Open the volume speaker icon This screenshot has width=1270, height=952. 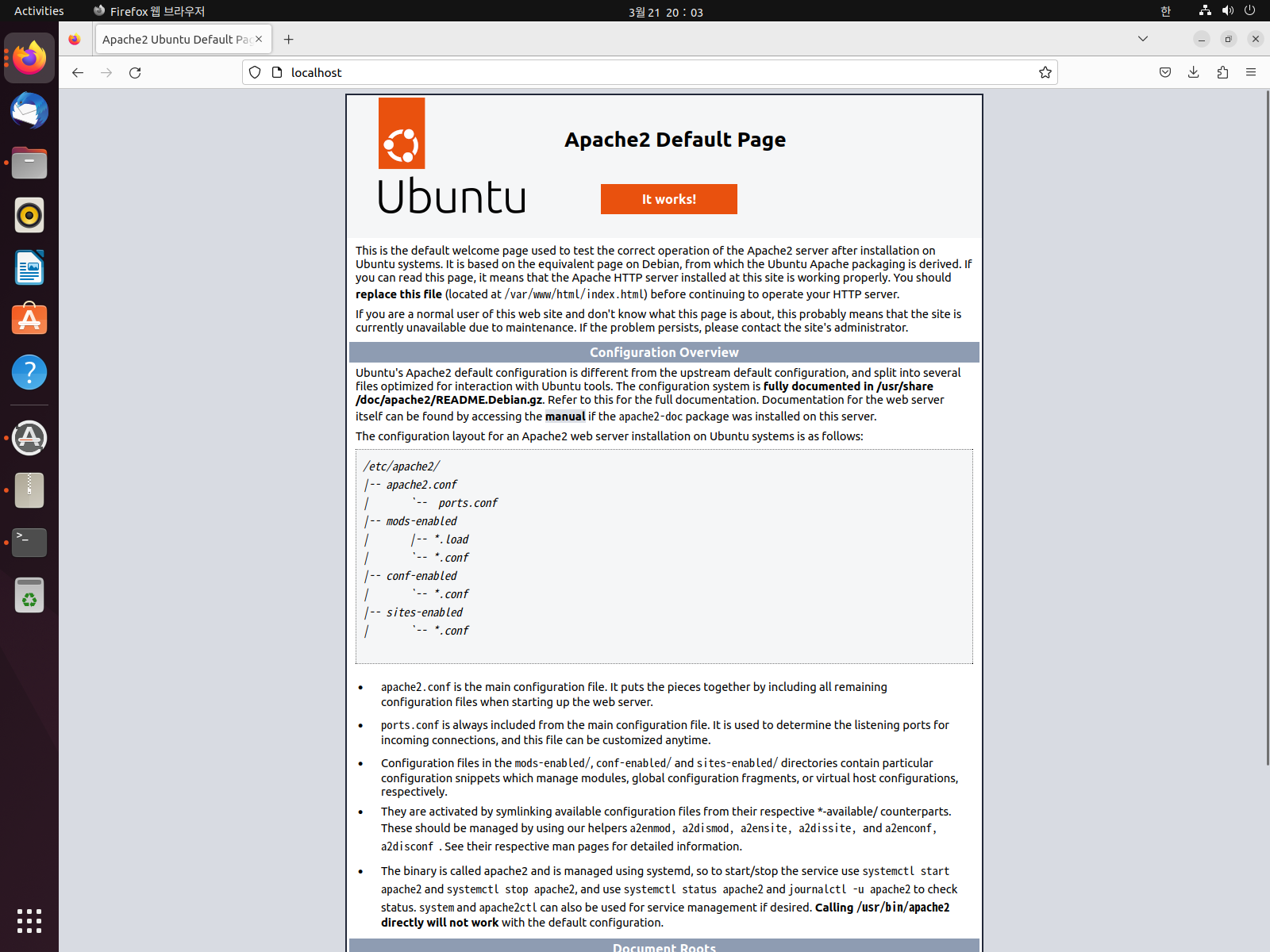[x=1227, y=11]
